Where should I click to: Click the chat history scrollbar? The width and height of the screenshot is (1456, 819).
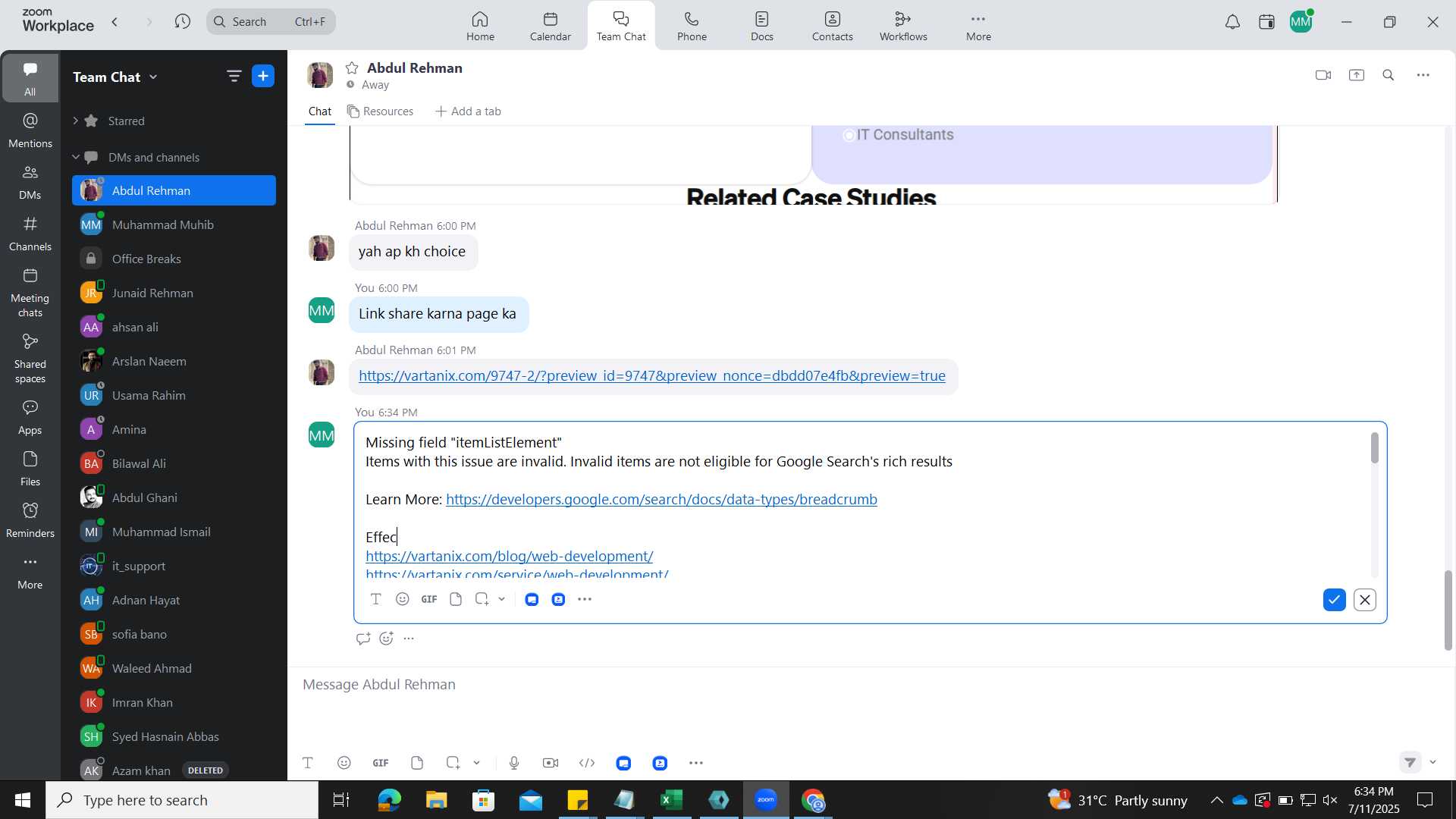[x=1448, y=610]
